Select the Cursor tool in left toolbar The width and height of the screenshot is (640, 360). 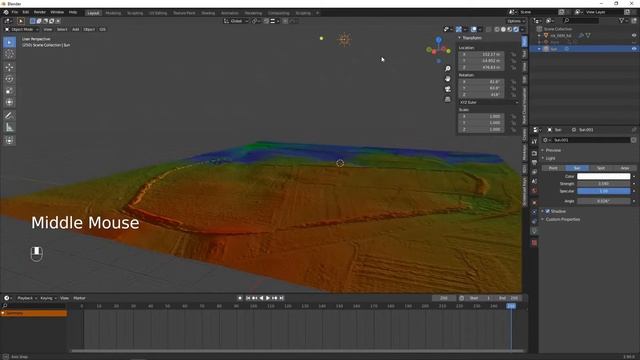(x=9, y=54)
